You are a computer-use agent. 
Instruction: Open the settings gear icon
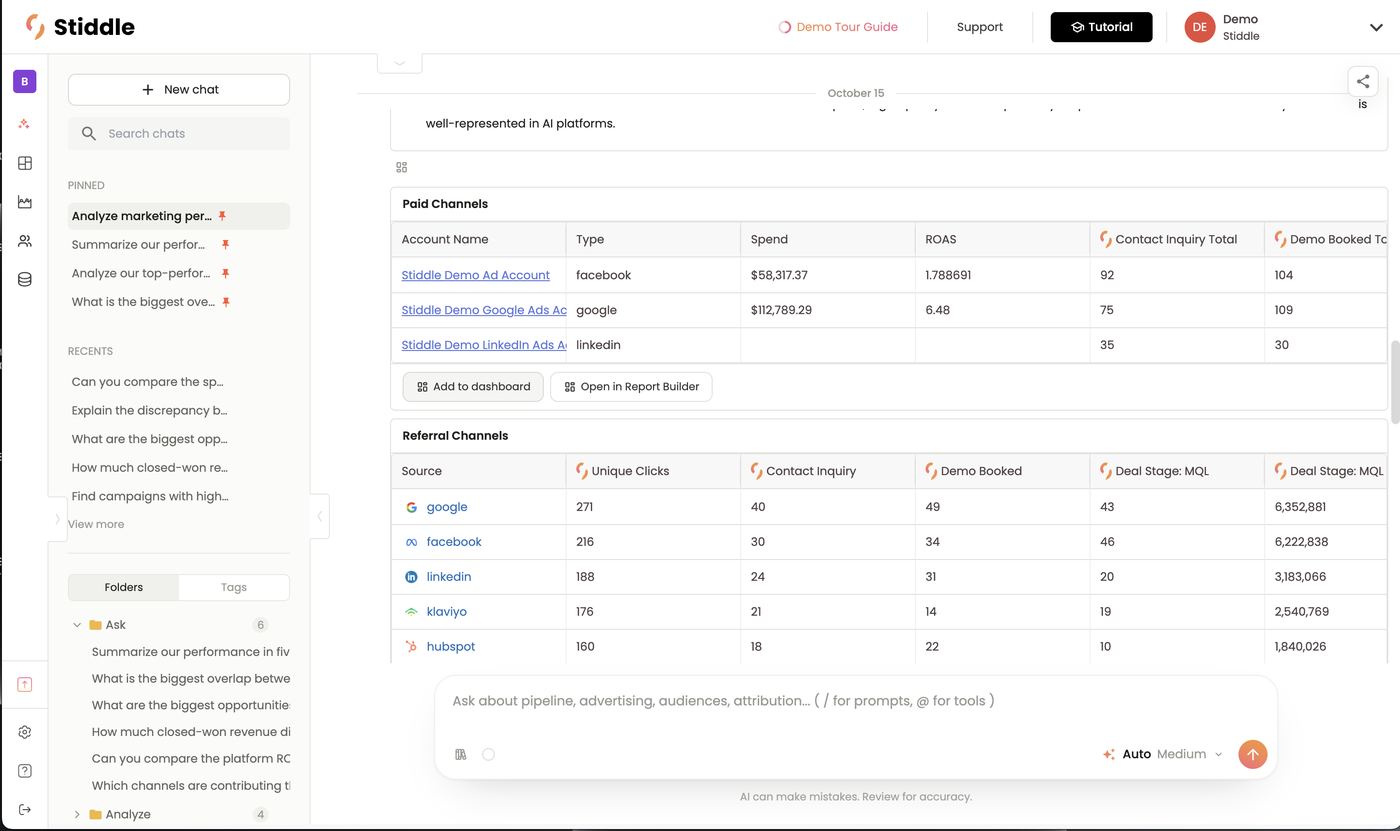click(25, 732)
